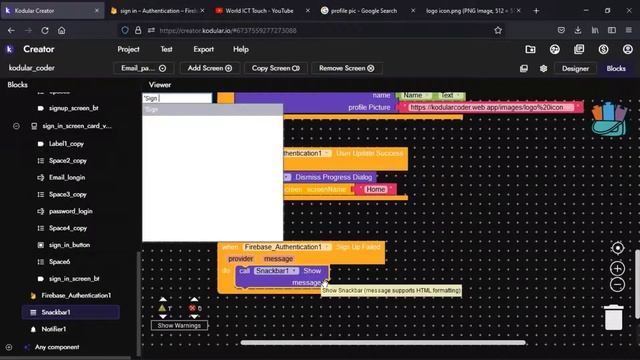Click the Kodular logo icon
The image size is (640, 360).
click(x=9, y=49)
